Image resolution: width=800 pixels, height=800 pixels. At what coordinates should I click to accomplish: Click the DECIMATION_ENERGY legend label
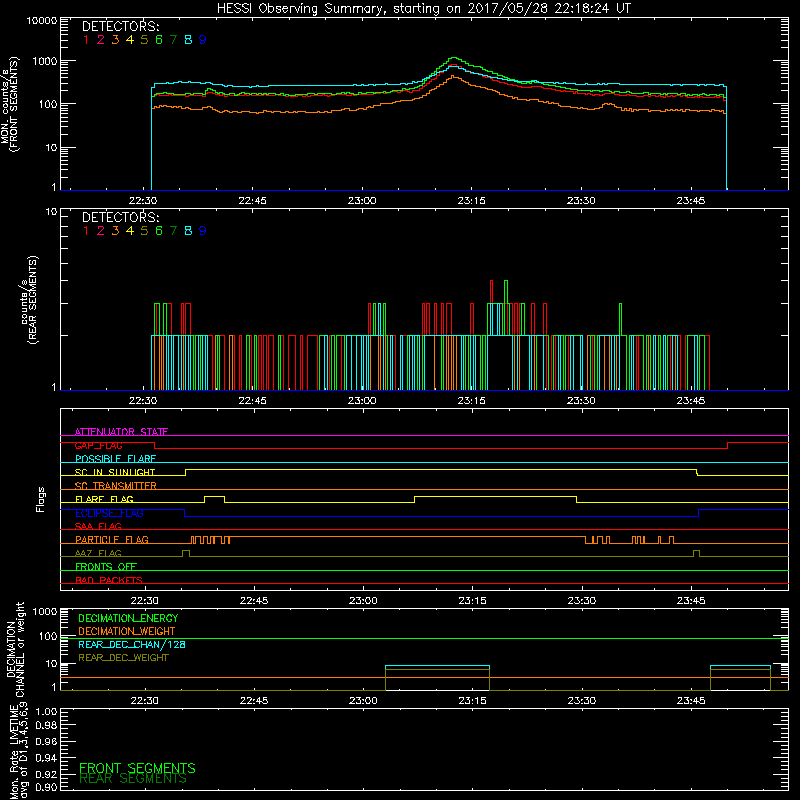(x=128, y=618)
